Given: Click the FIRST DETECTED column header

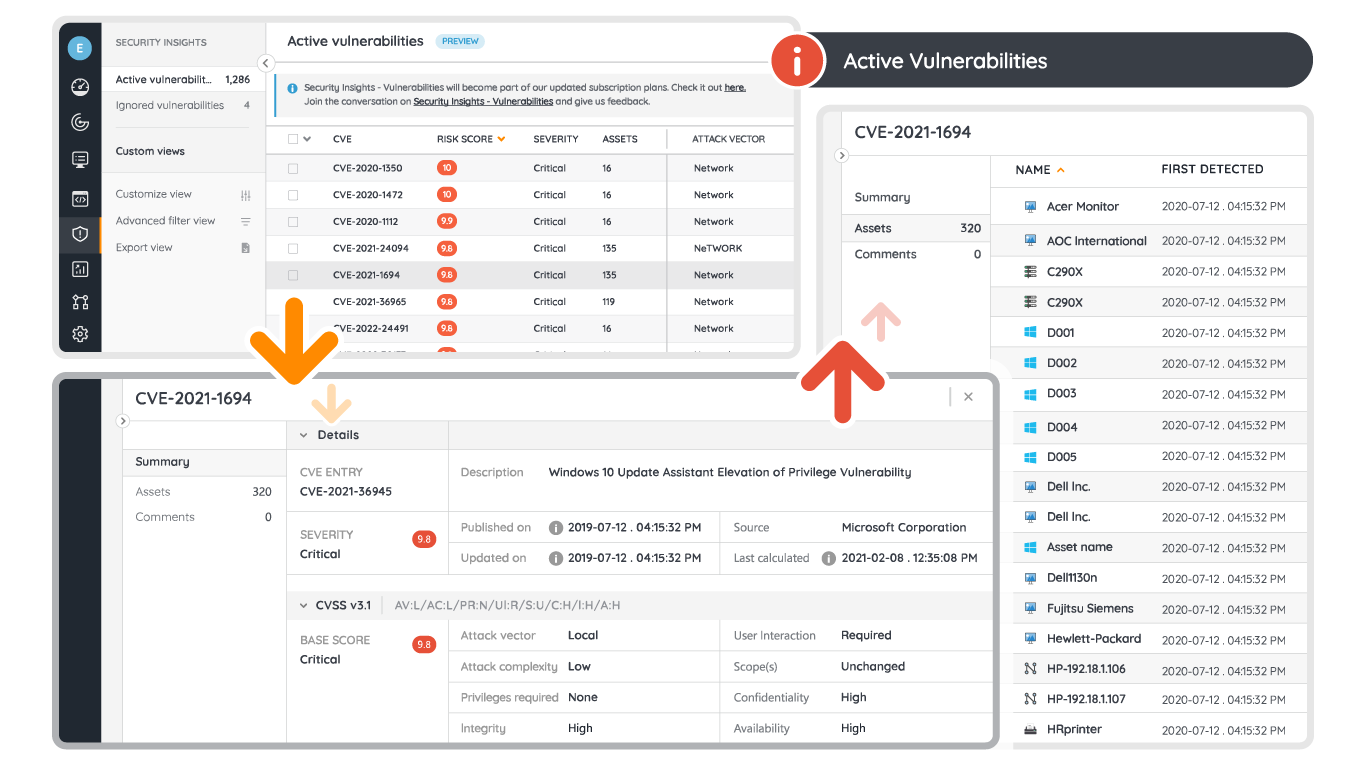Looking at the screenshot, I should pos(1212,170).
